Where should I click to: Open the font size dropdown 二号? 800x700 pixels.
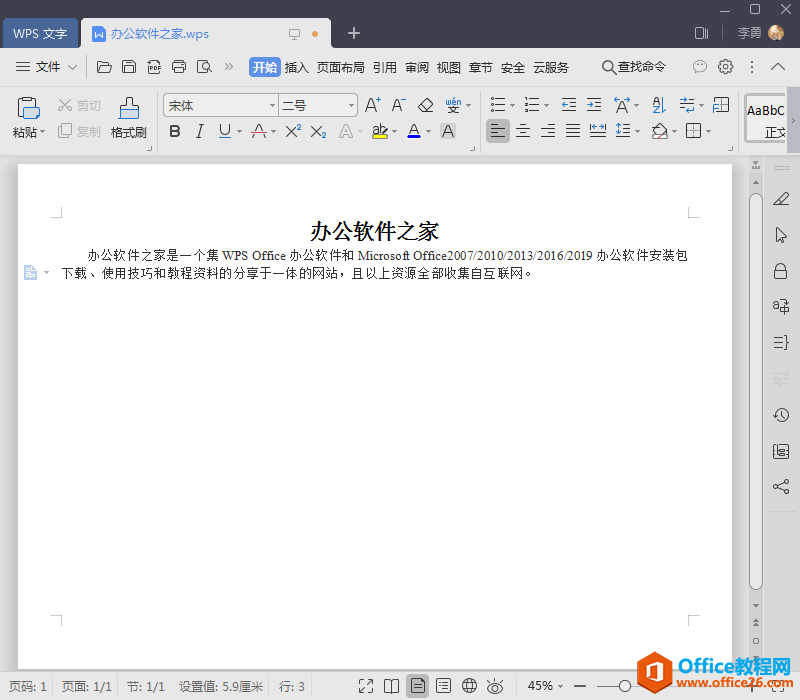click(x=351, y=106)
